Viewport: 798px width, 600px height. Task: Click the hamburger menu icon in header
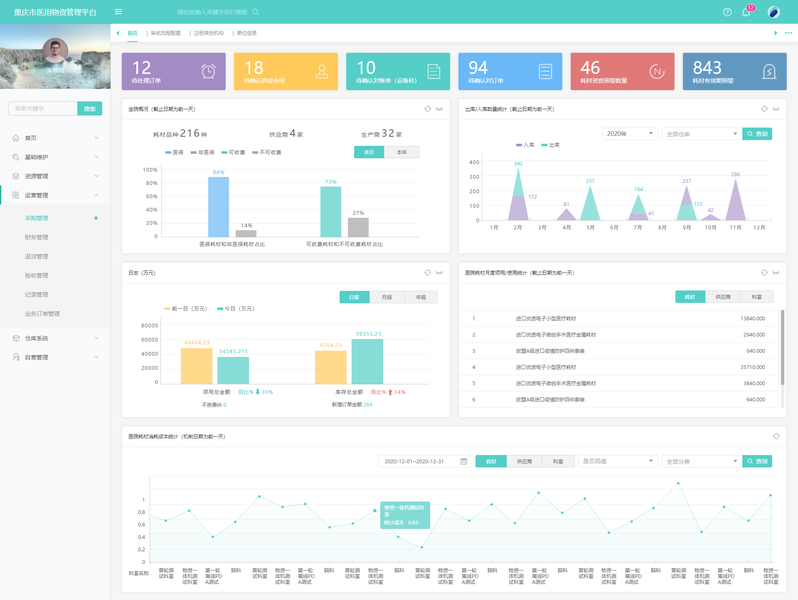pyautogui.click(x=118, y=12)
